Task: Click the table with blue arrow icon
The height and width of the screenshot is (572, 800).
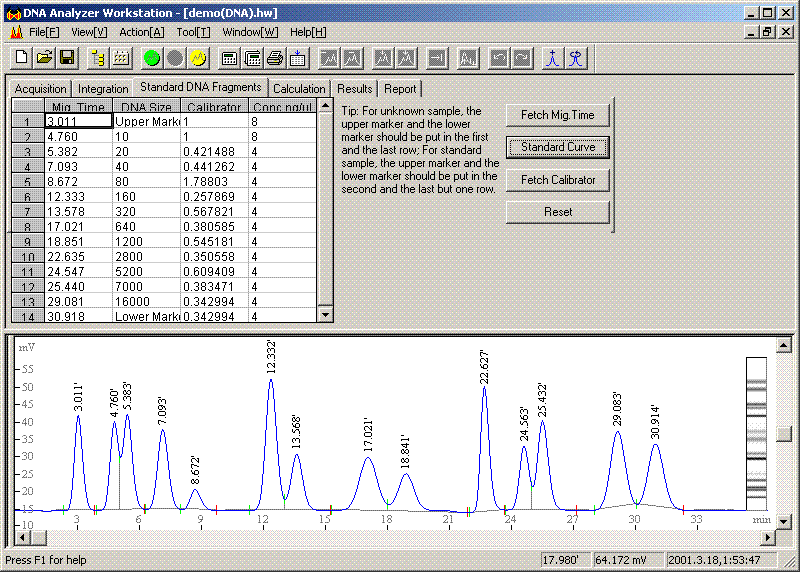Action: click(x=297, y=58)
